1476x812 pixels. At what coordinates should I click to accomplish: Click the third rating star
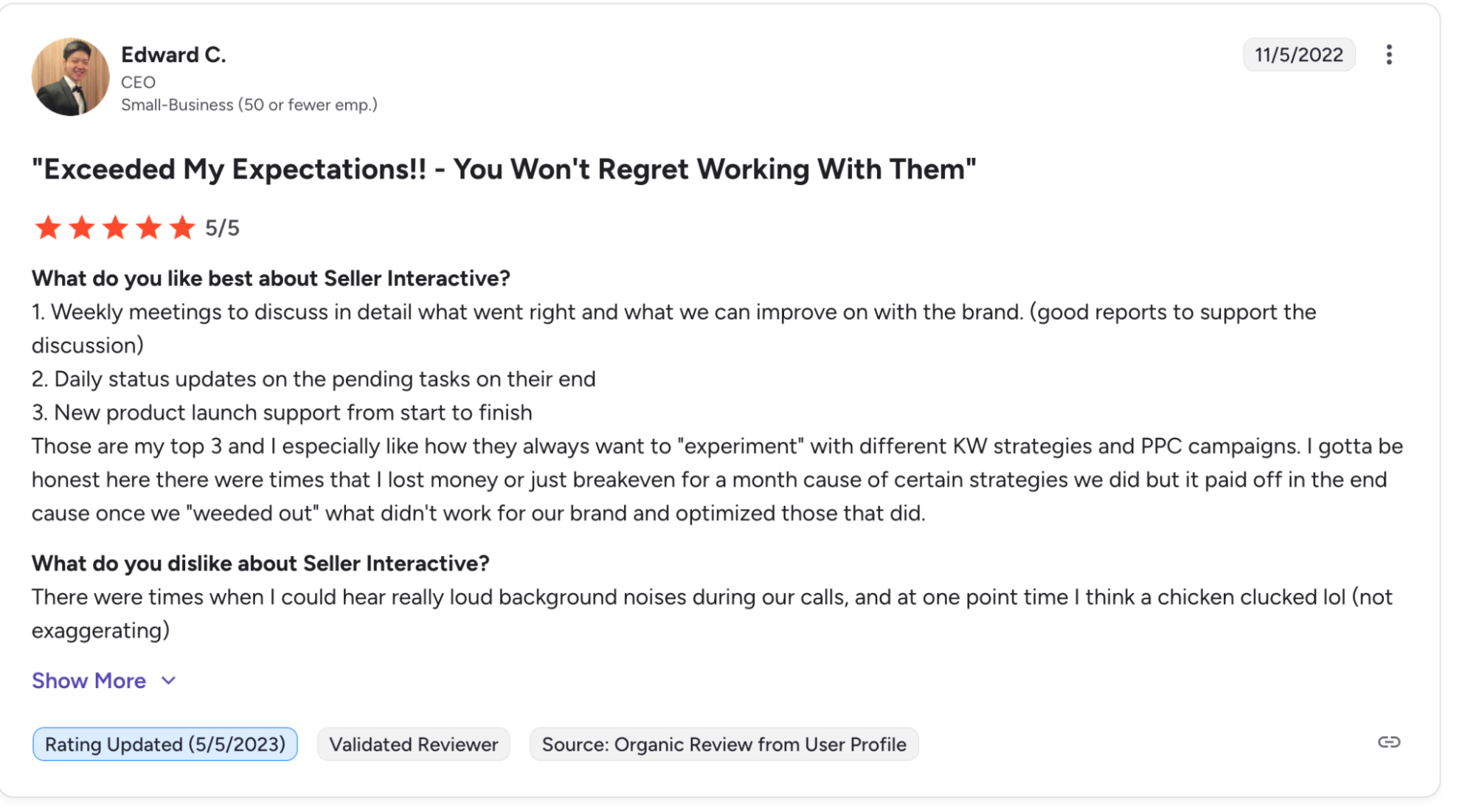click(115, 228)
